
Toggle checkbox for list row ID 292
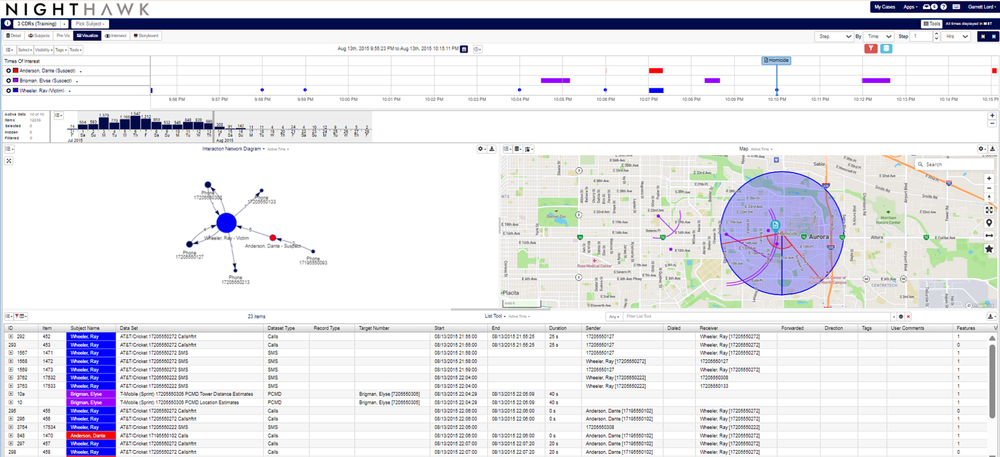point(10,336)
